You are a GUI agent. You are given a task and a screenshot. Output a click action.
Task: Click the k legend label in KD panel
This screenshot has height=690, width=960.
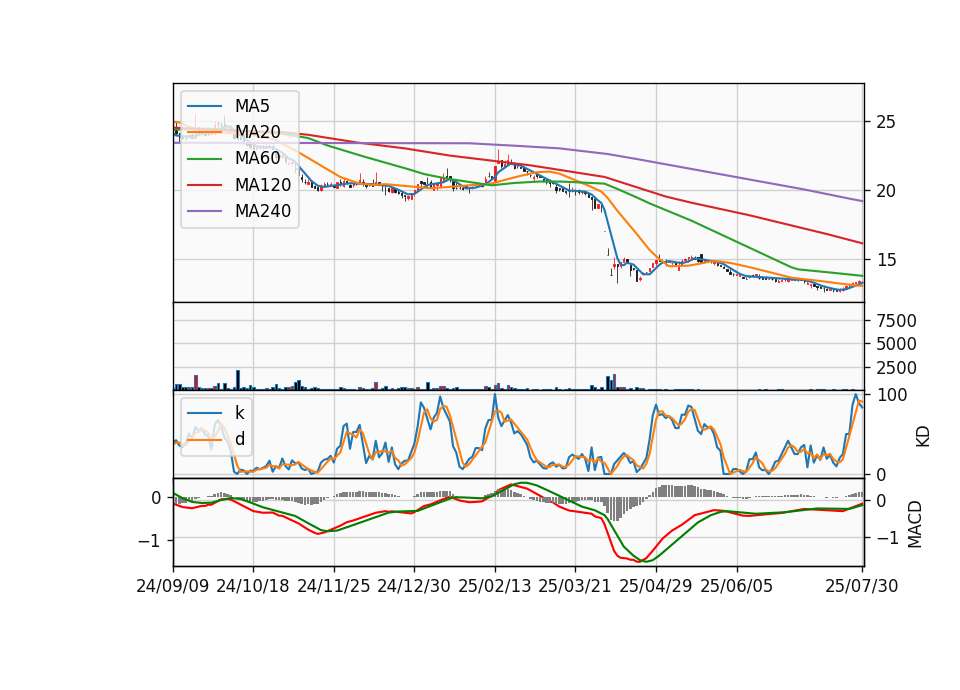click(x=239, y=413)
